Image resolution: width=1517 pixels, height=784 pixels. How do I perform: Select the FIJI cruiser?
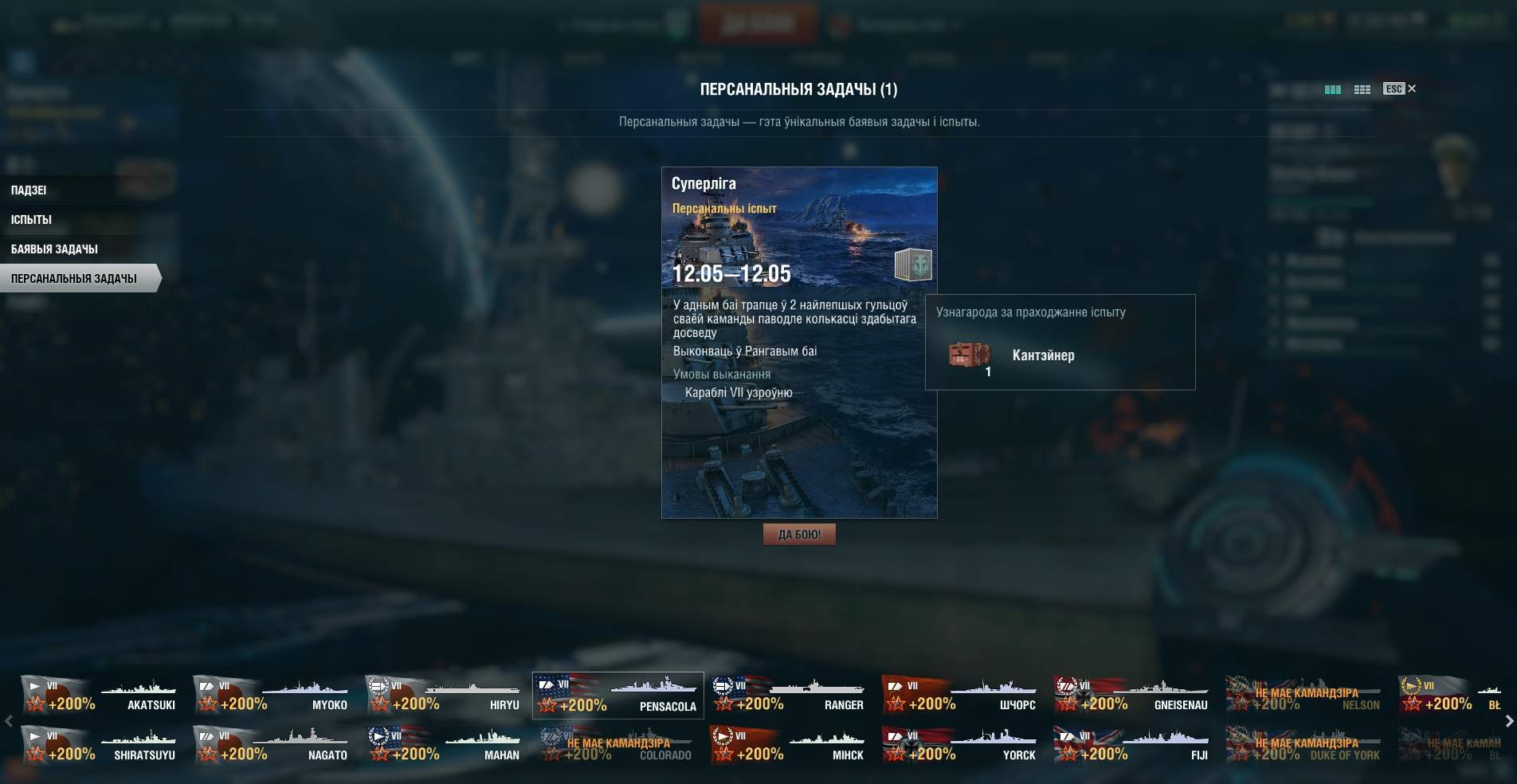coord(1133,745)
